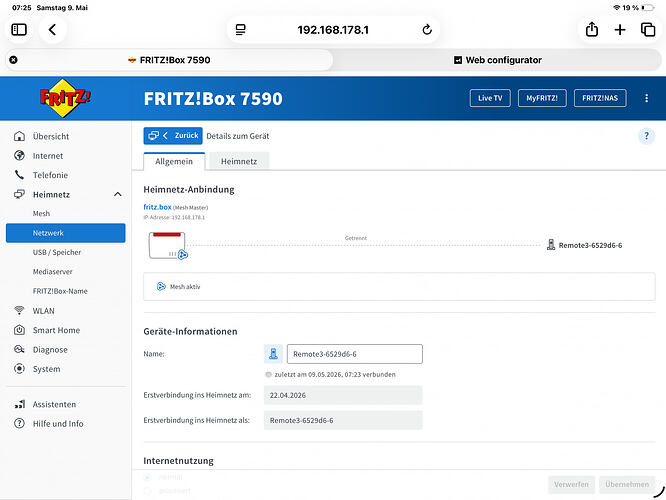Click the Zurück button
The width and height of the screenshot is (666, 500).
[173, 136]
